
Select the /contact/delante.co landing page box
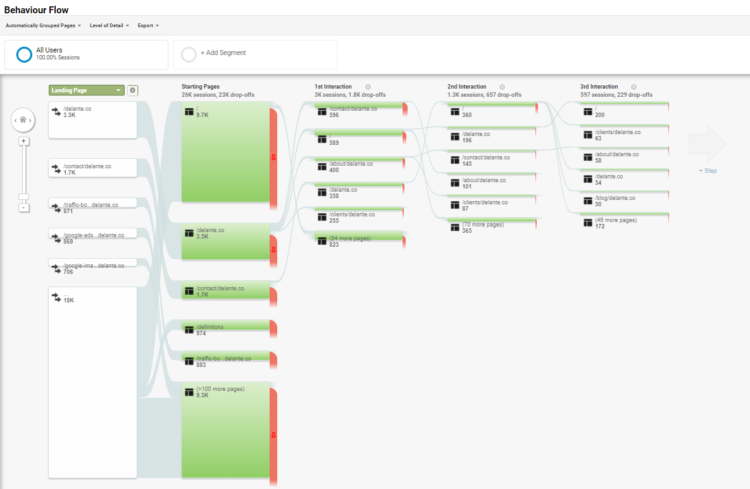pyautogui.click(x=92, y=168)
